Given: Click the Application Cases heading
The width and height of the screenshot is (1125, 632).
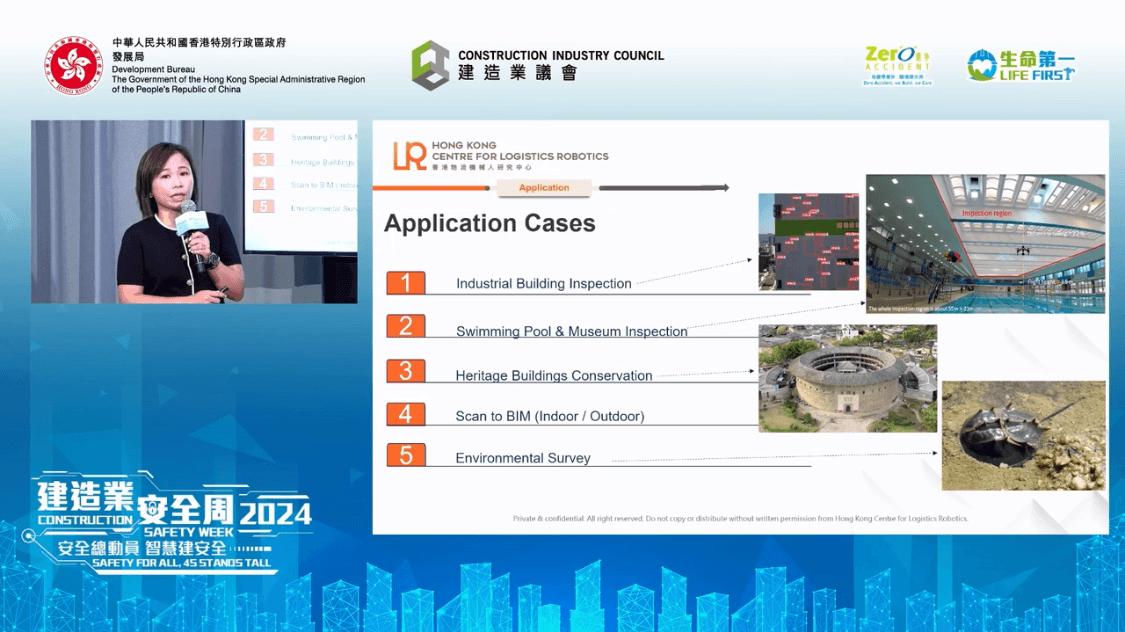Looking at the screenshot, I should (489, 223).
